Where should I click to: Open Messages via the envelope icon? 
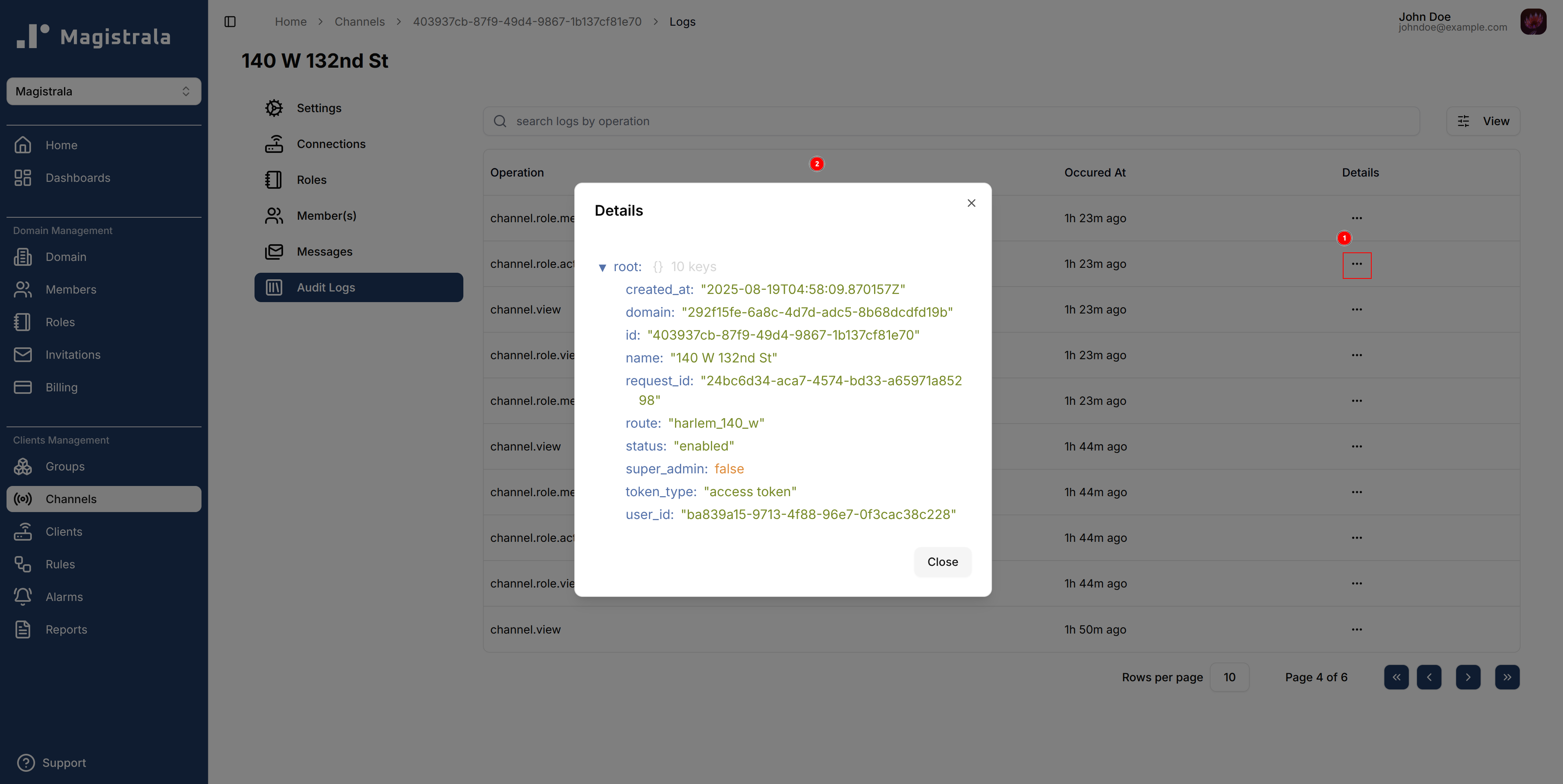coord(274,251)
